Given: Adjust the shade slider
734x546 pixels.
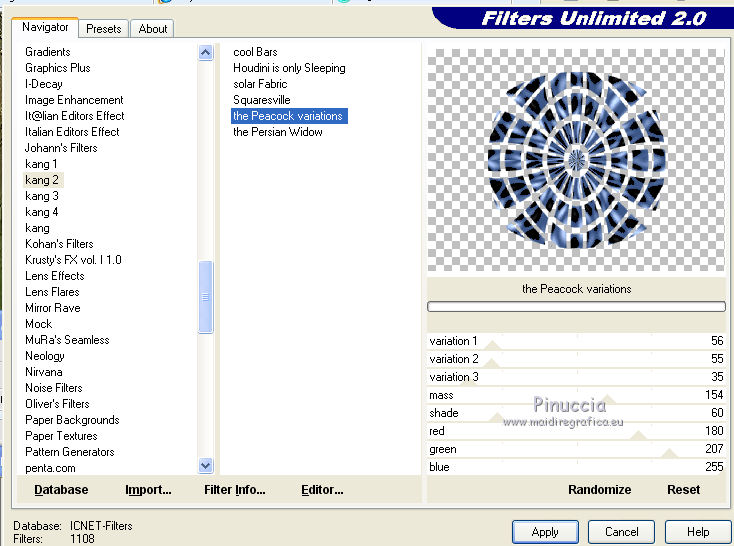Looking at the screenshot, I should click(x=576, y=413).
